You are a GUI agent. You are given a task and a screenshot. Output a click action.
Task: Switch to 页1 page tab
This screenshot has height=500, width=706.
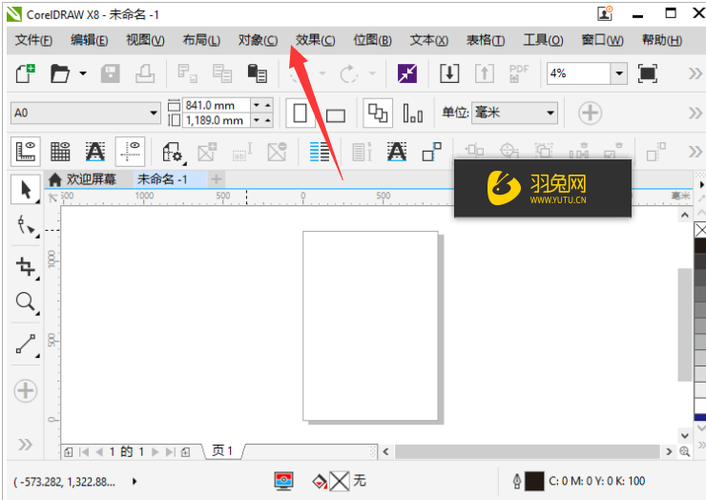click(x=223, y=451)
